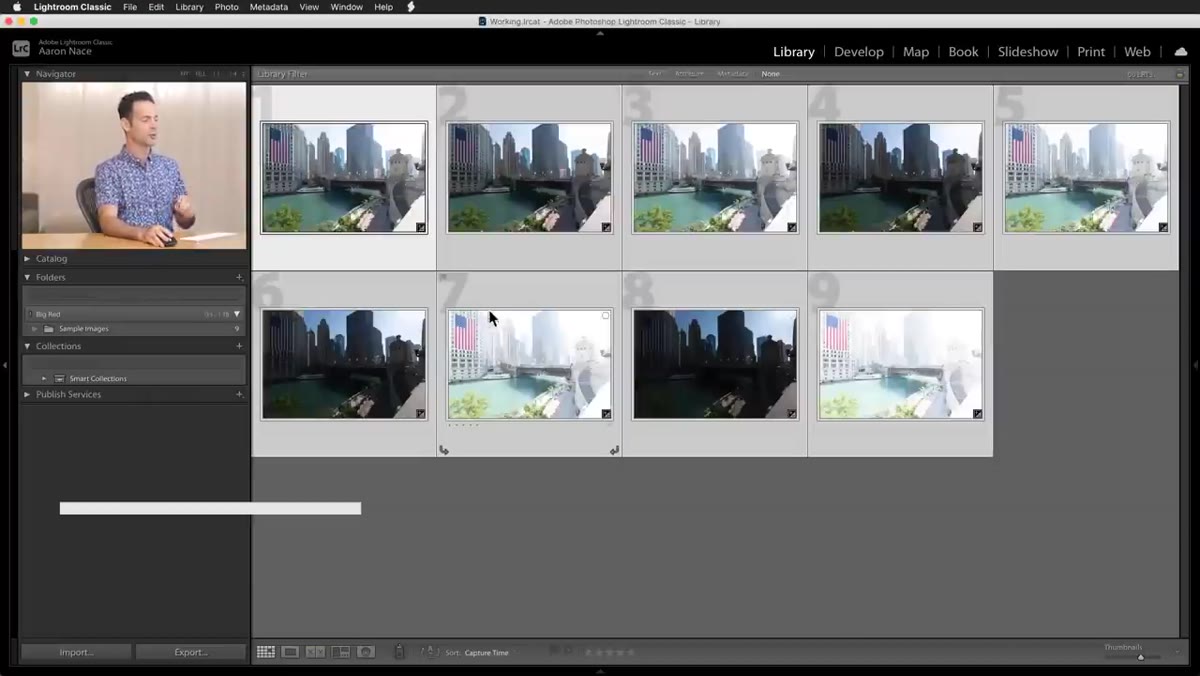
Task: Adjust the Thumbnails size slider
Action: click(1140, 657)
